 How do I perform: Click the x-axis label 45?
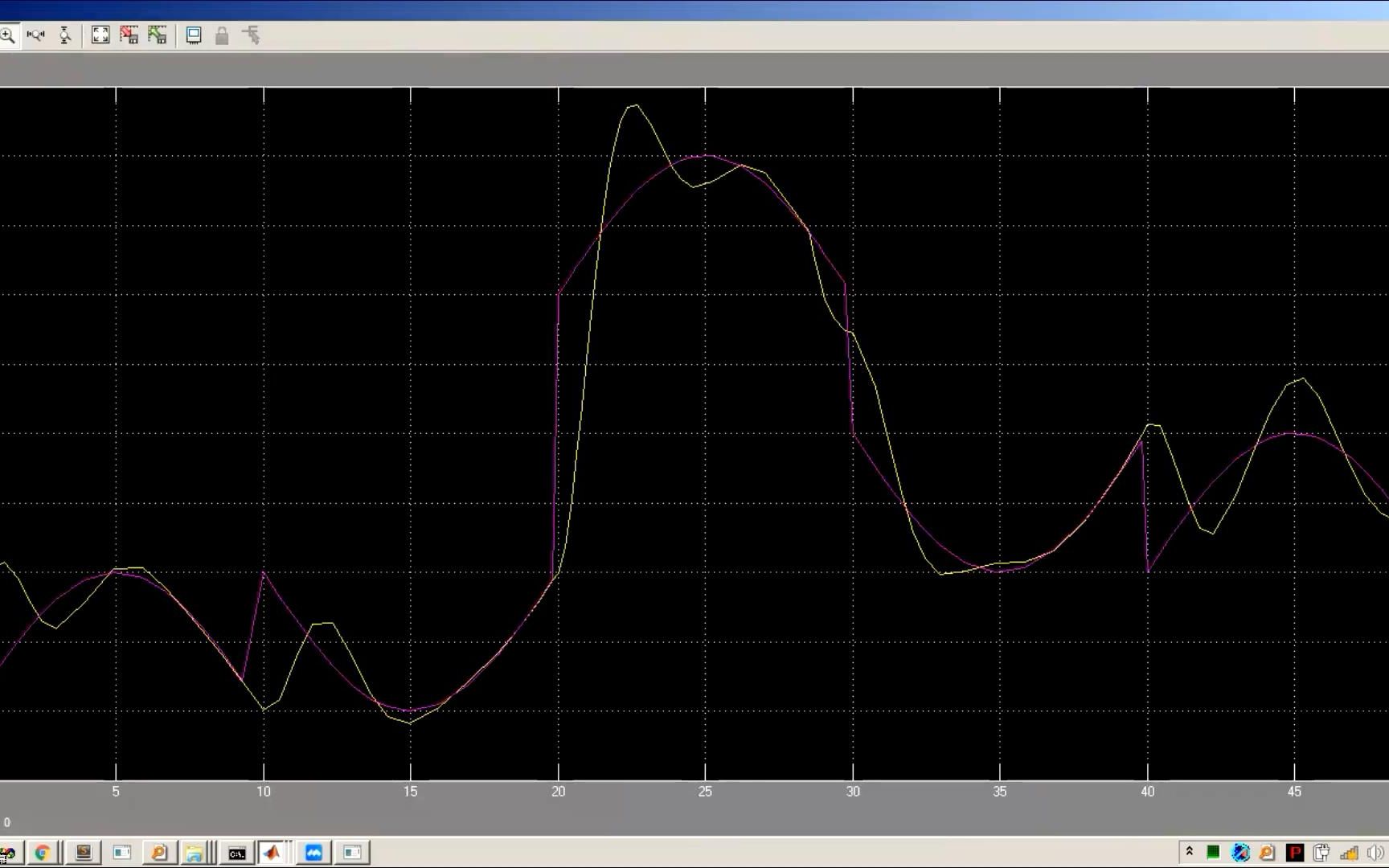tap(1294, 792)
